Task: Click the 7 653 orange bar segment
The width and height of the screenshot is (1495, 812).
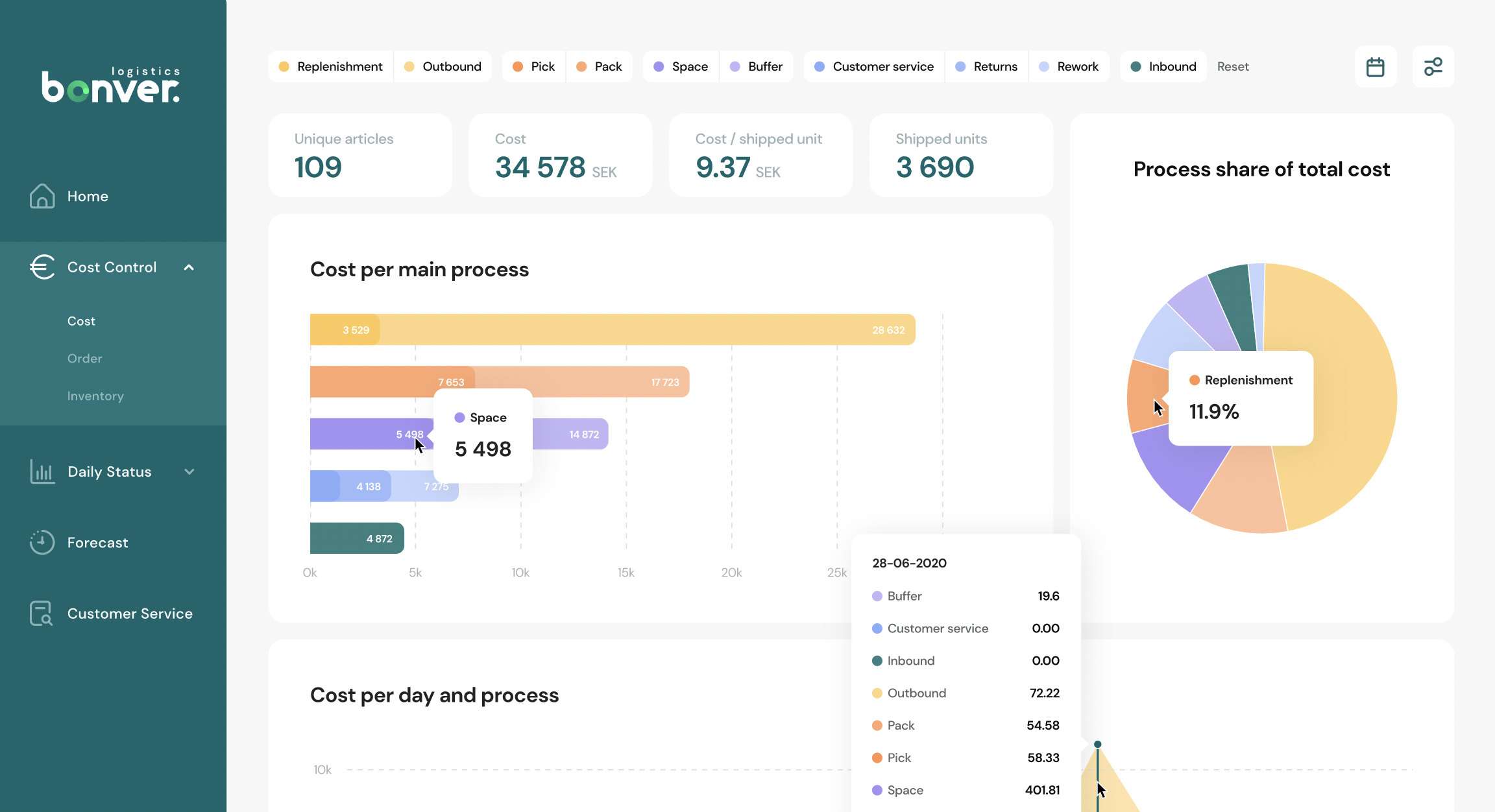Action: click(392, 382)
